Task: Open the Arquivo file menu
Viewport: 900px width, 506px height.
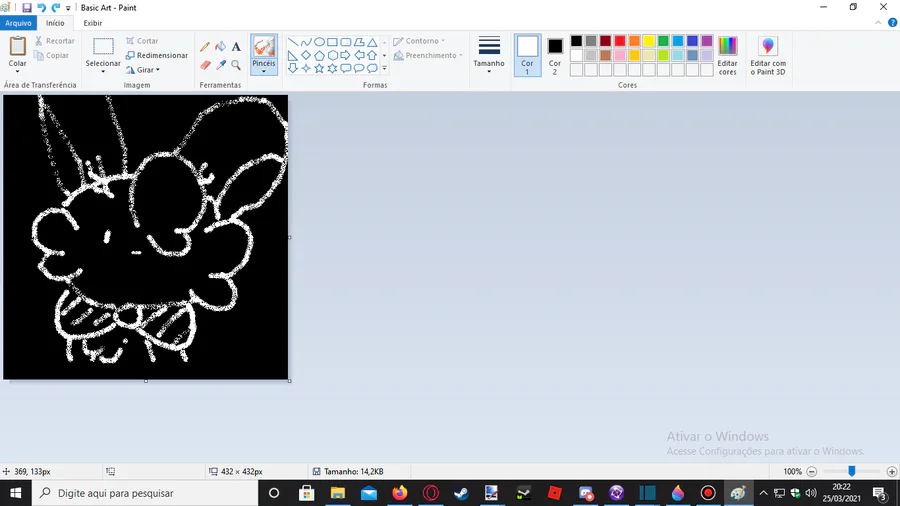Action: point(18,23)
